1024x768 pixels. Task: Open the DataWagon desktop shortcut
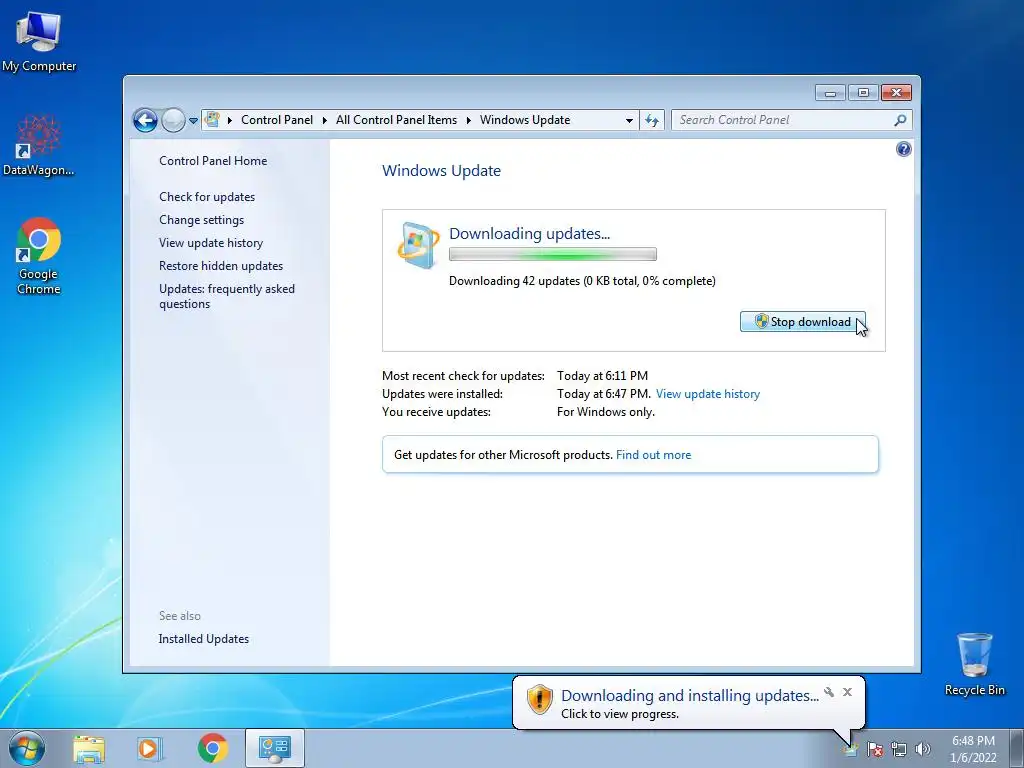click(x=38, y=145)
